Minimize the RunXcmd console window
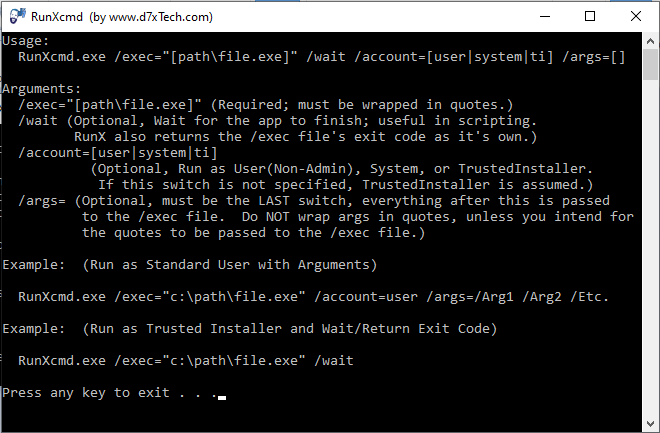The image size is (660, 433). [545, 16]
